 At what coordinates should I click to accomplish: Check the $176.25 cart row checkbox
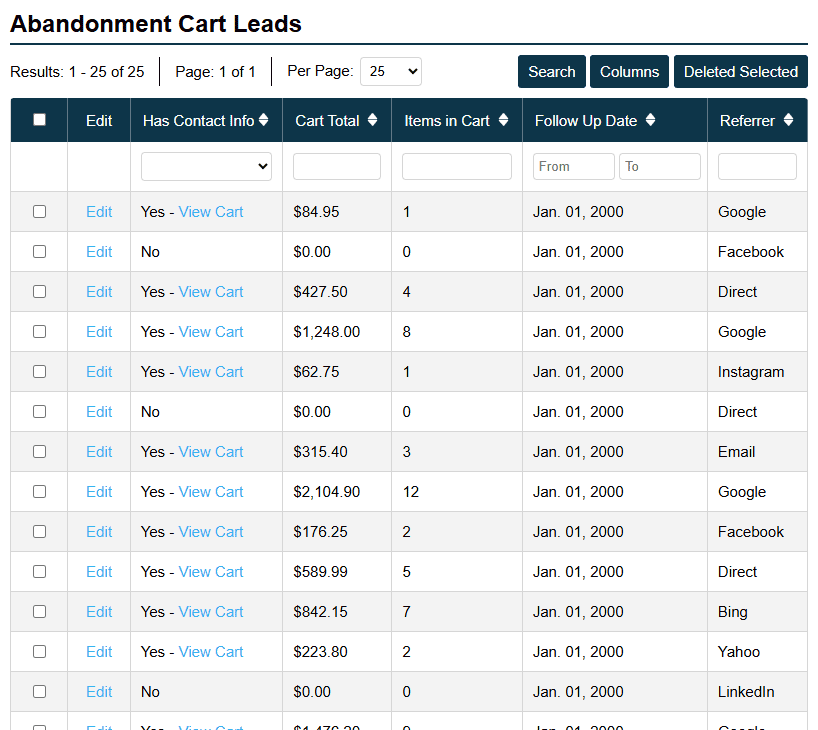point(39,531)
